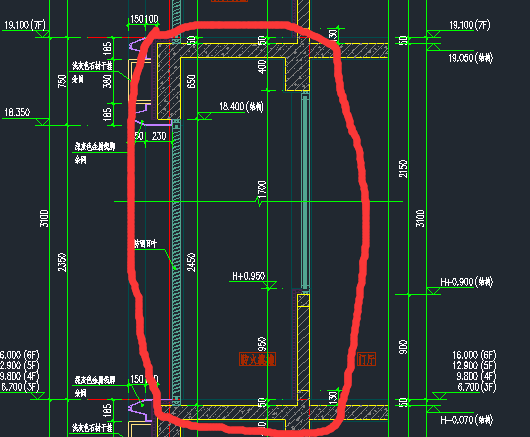Select the 2450 dimension text

click(x=191, y=262)
